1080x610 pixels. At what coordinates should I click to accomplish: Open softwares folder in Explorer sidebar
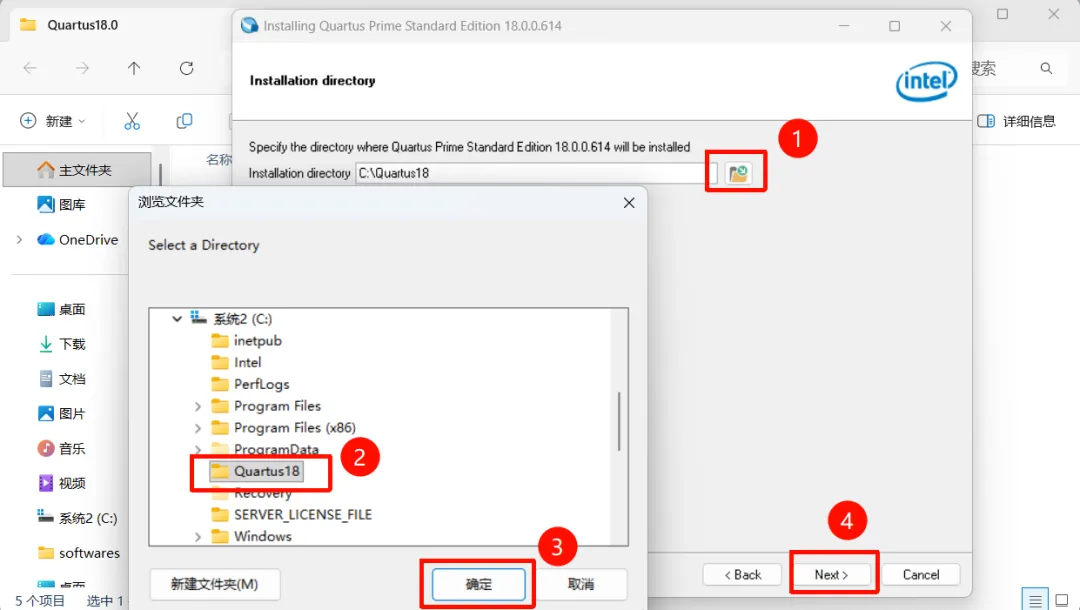(79, 553)
